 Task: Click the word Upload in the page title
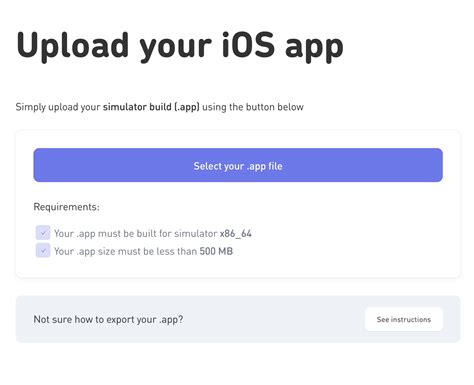72,46
